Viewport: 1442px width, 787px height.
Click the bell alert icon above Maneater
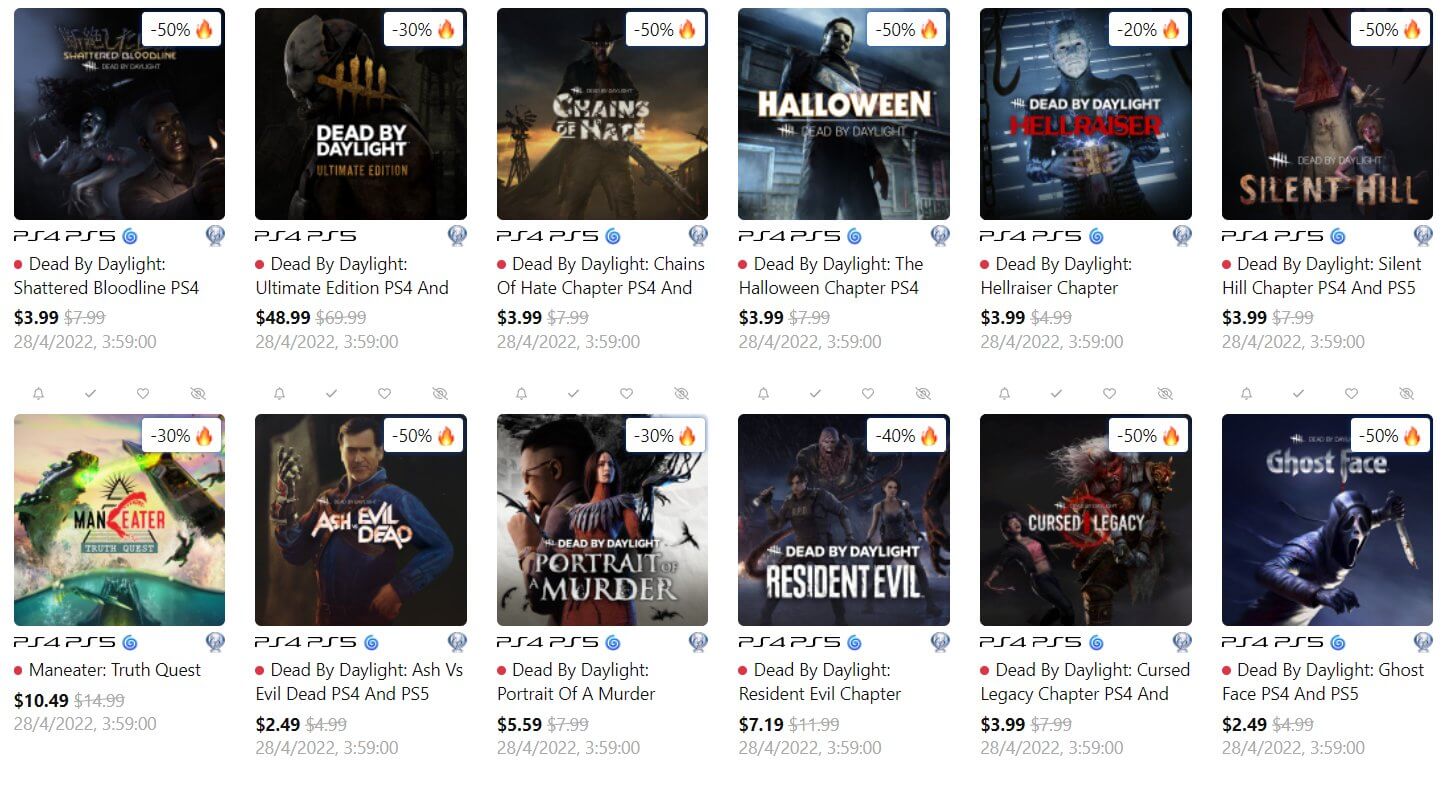[x=38, y=394]
